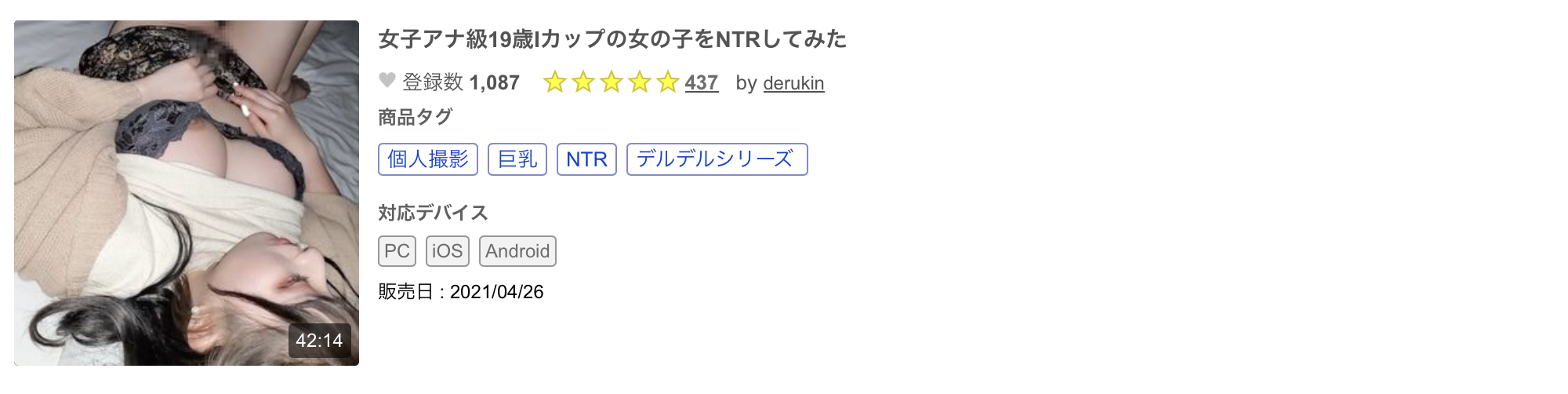Select the 個人撮影 product tag
1568x394 pixels.
(x=427, y=159)
